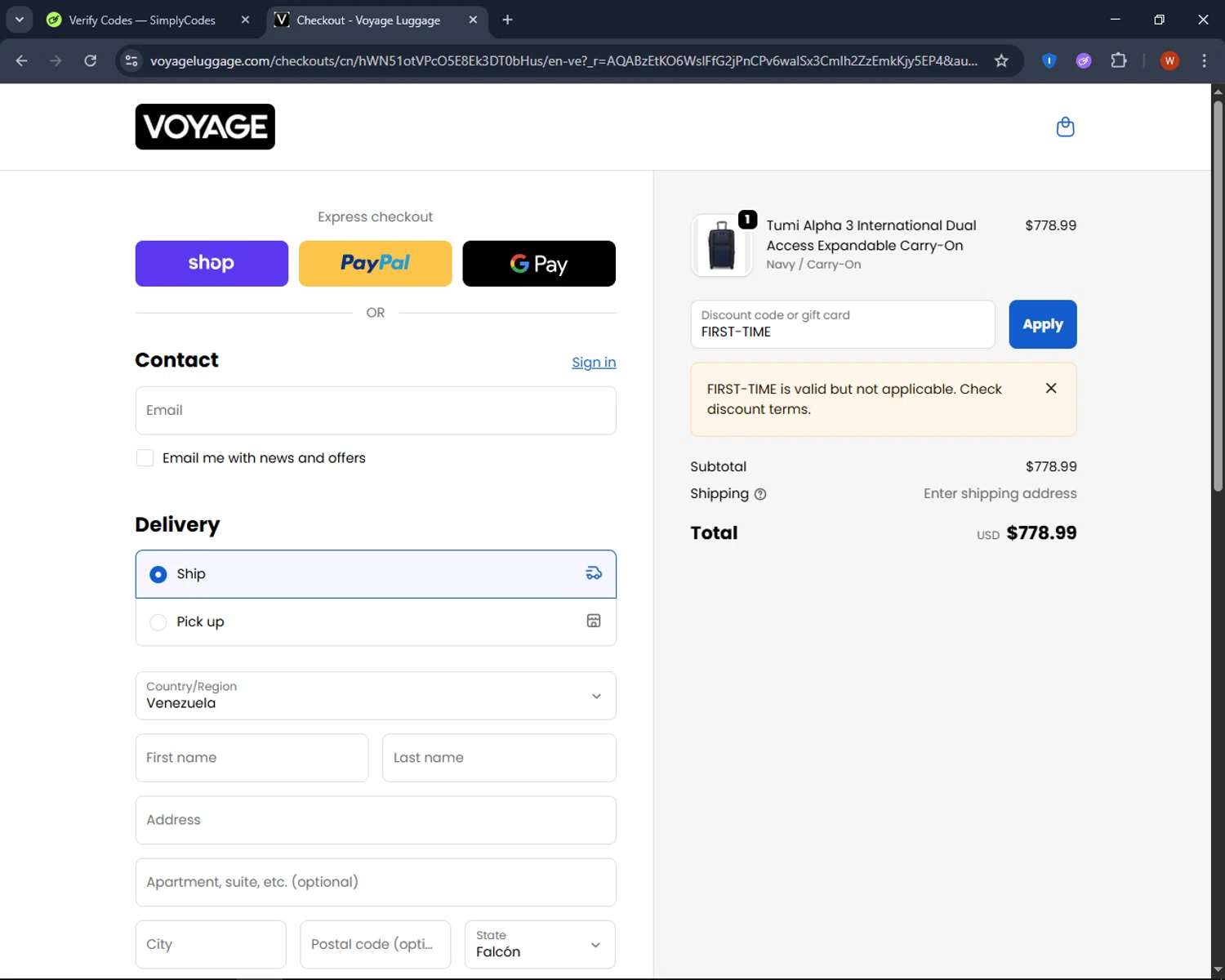Open a new browser tab
1225x980 pixels.
click(x=507, y=20)
